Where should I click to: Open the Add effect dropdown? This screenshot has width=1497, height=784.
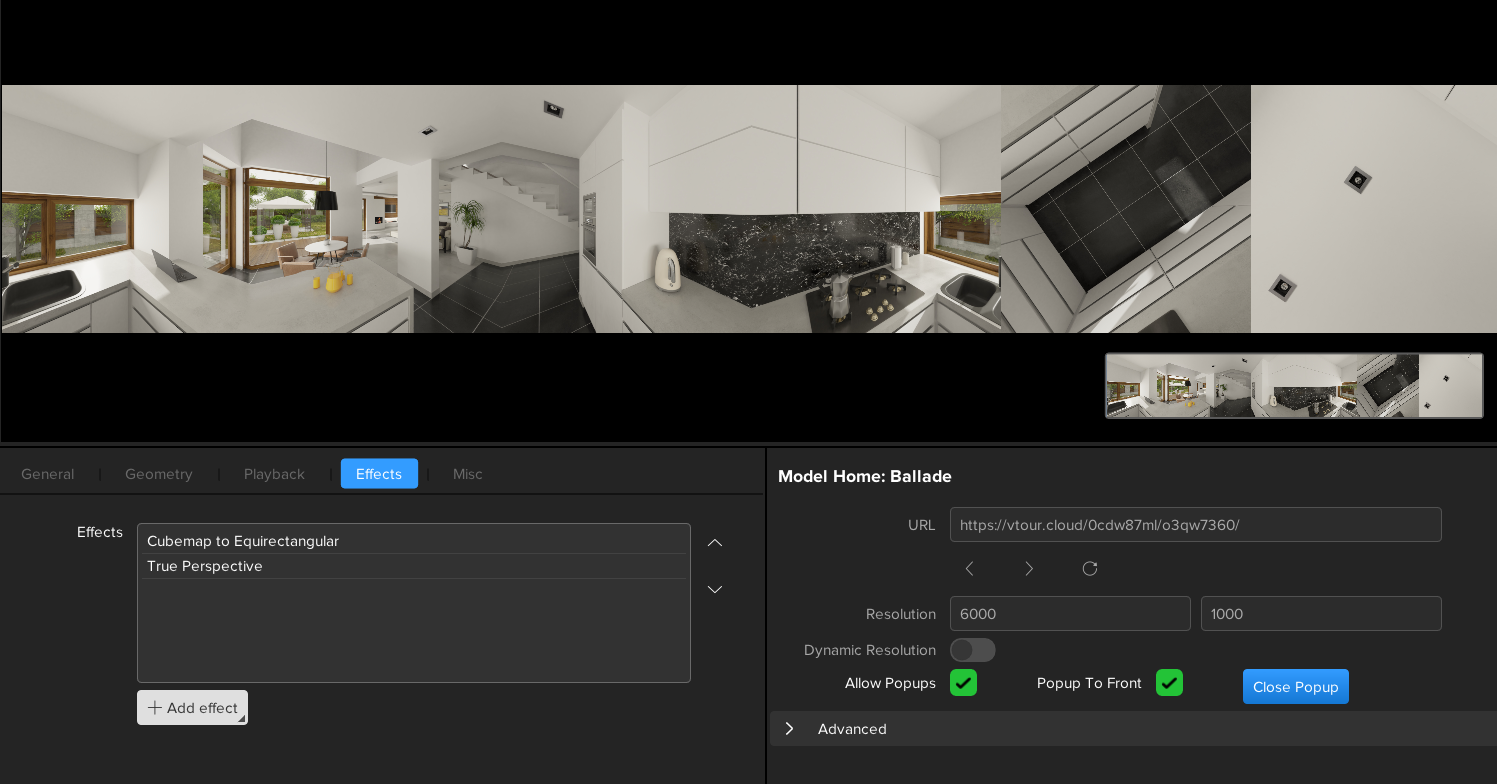click(192, 708)
